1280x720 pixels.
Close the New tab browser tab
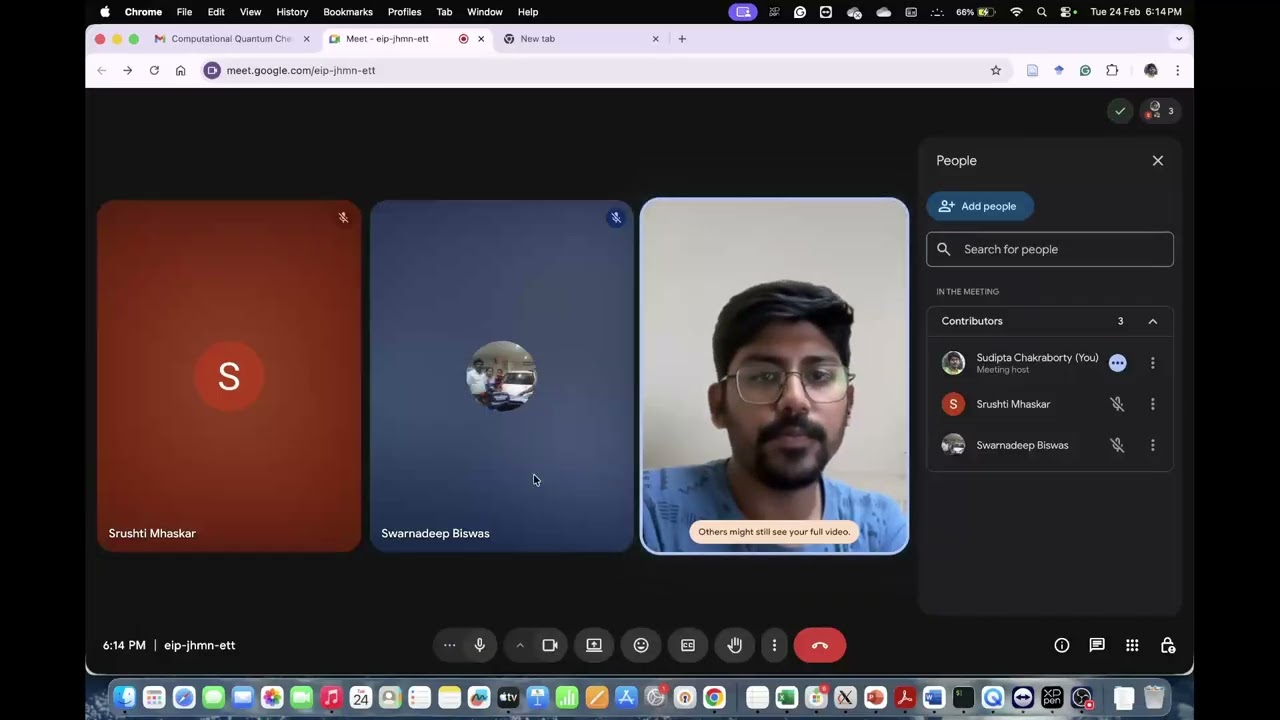(656, 39)
